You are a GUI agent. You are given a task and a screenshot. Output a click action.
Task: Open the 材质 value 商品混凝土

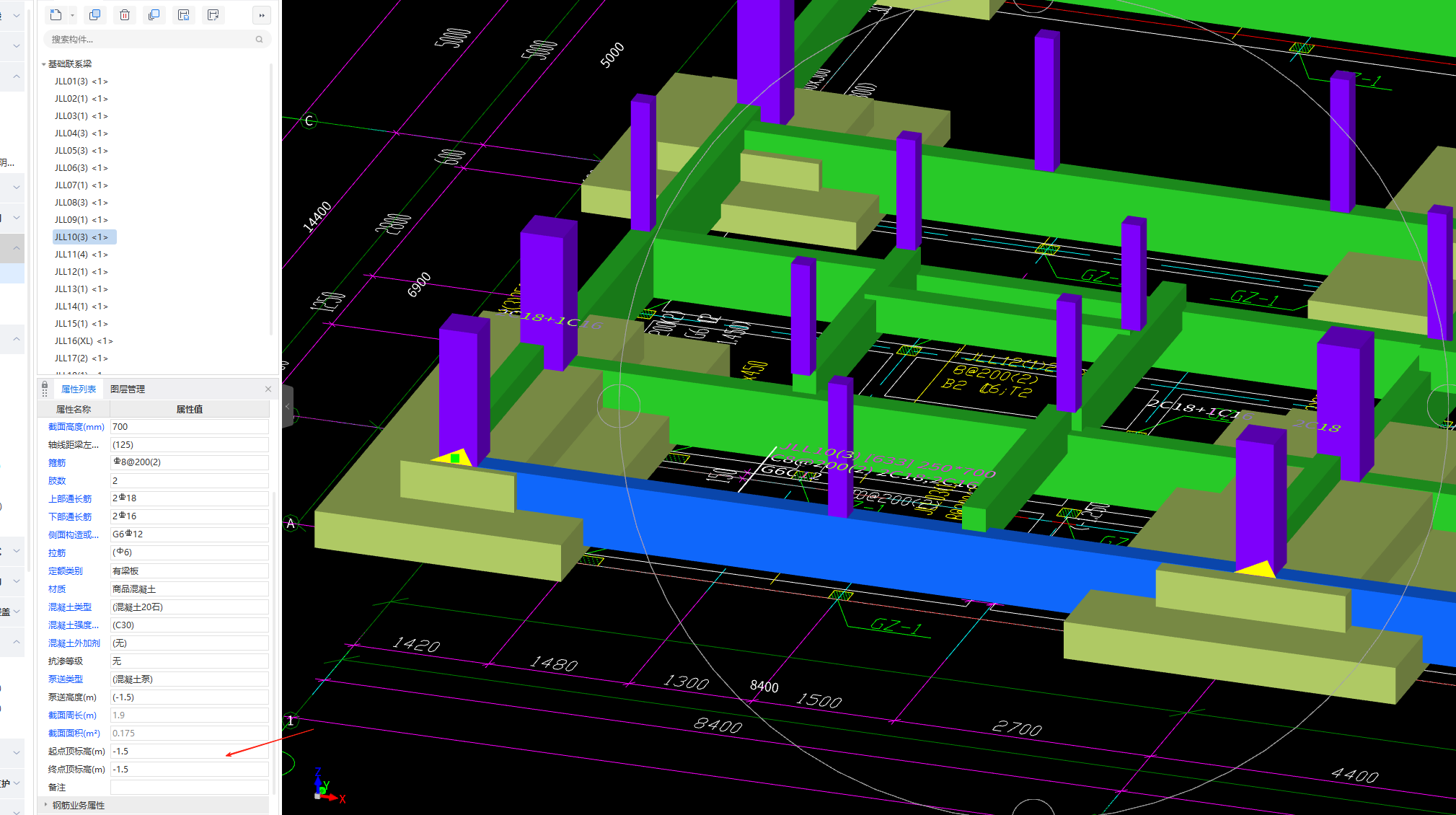tap(190, 589)
